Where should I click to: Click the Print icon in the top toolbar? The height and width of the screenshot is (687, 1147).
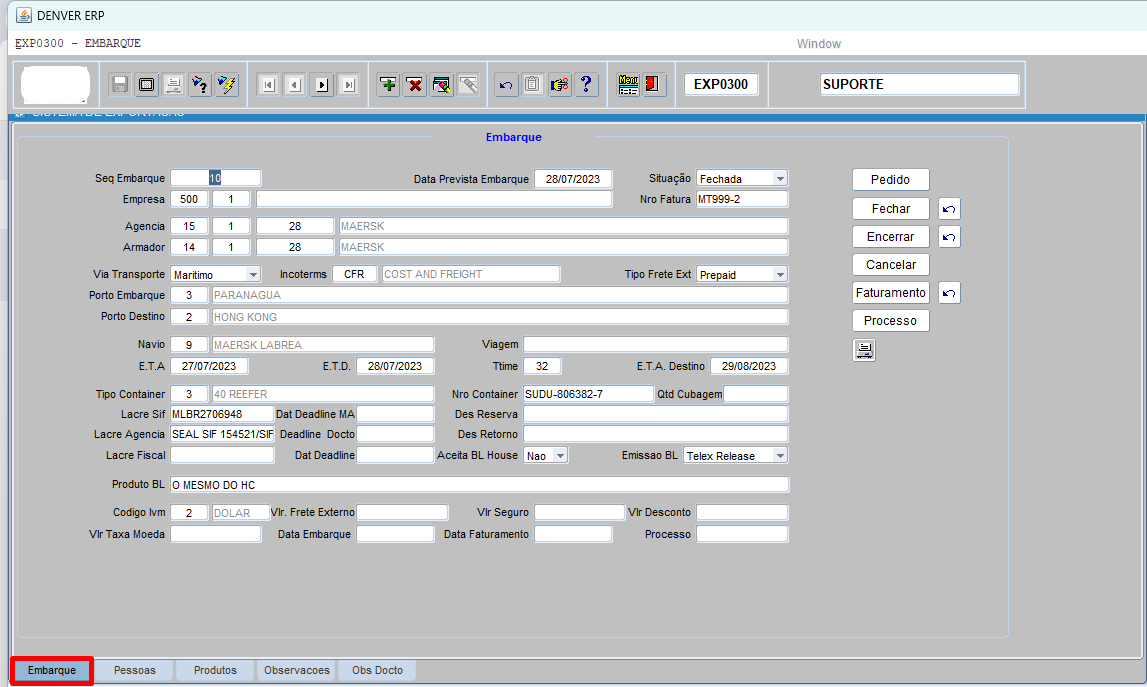coord(173,85)
